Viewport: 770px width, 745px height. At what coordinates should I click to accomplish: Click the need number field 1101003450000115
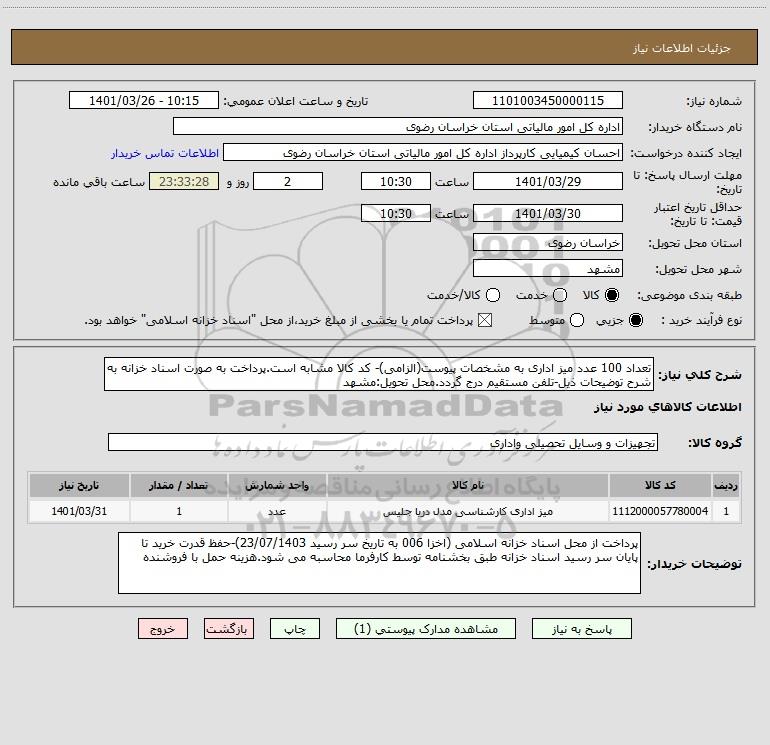click(x=548, y=101)
